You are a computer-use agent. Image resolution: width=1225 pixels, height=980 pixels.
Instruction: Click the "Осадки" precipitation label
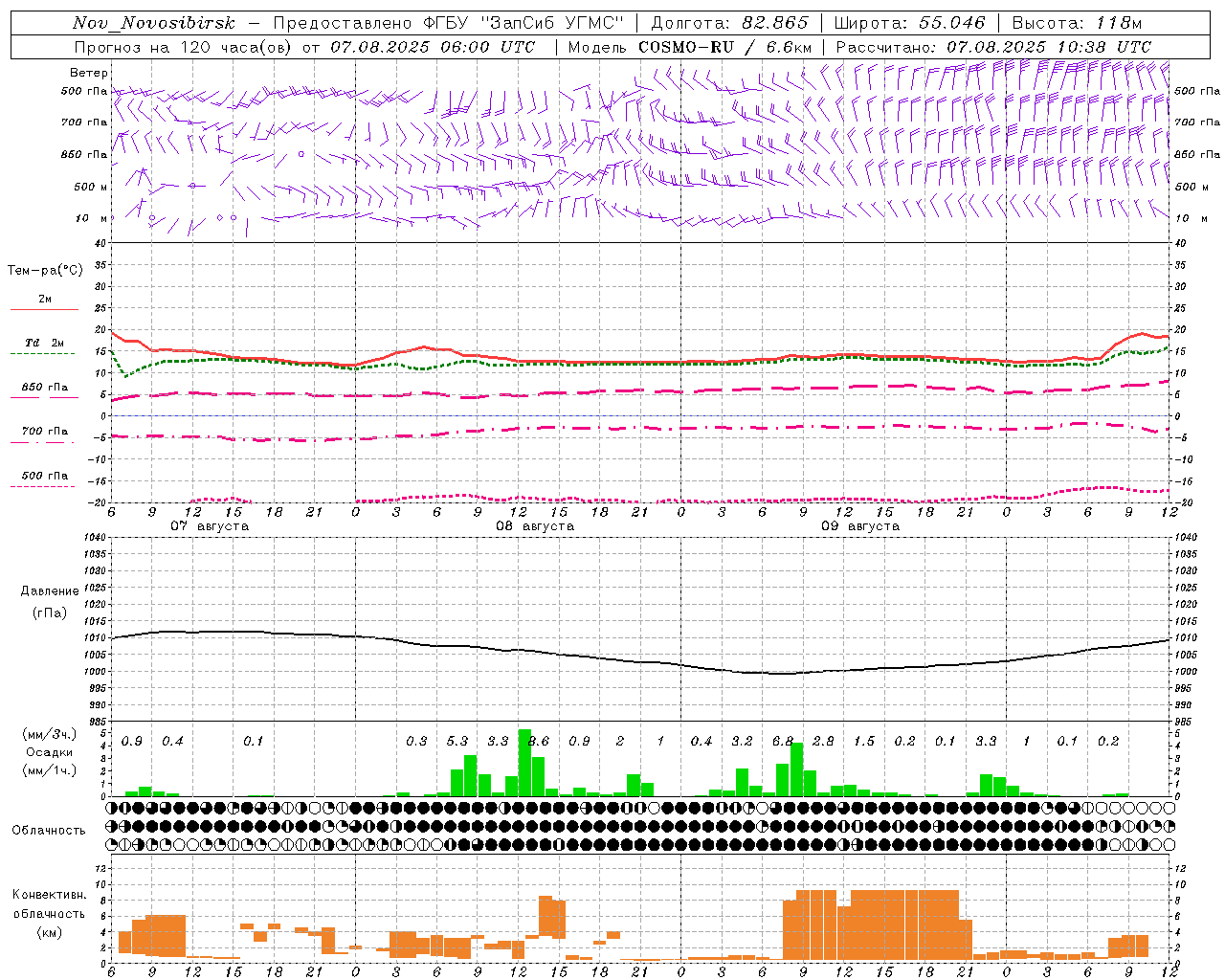pyautogui.click(x=50, y=752)
